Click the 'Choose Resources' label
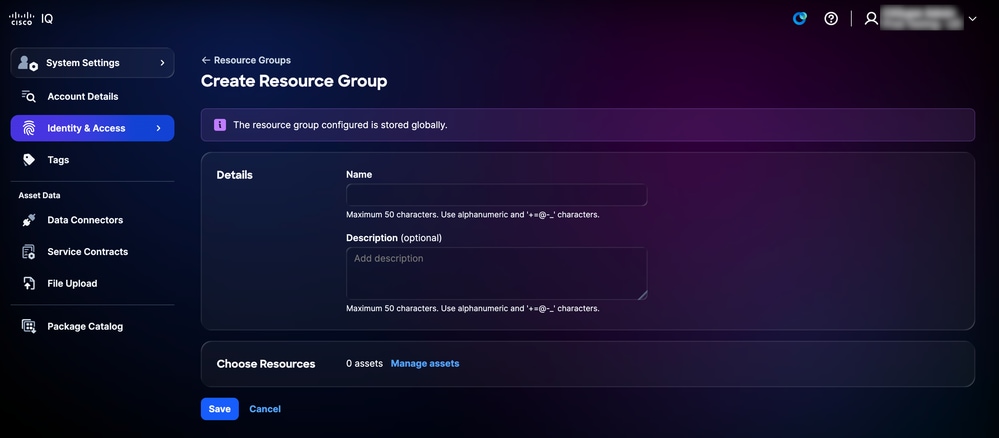Screen dimensions: 999x438 (x=266, y=364)
